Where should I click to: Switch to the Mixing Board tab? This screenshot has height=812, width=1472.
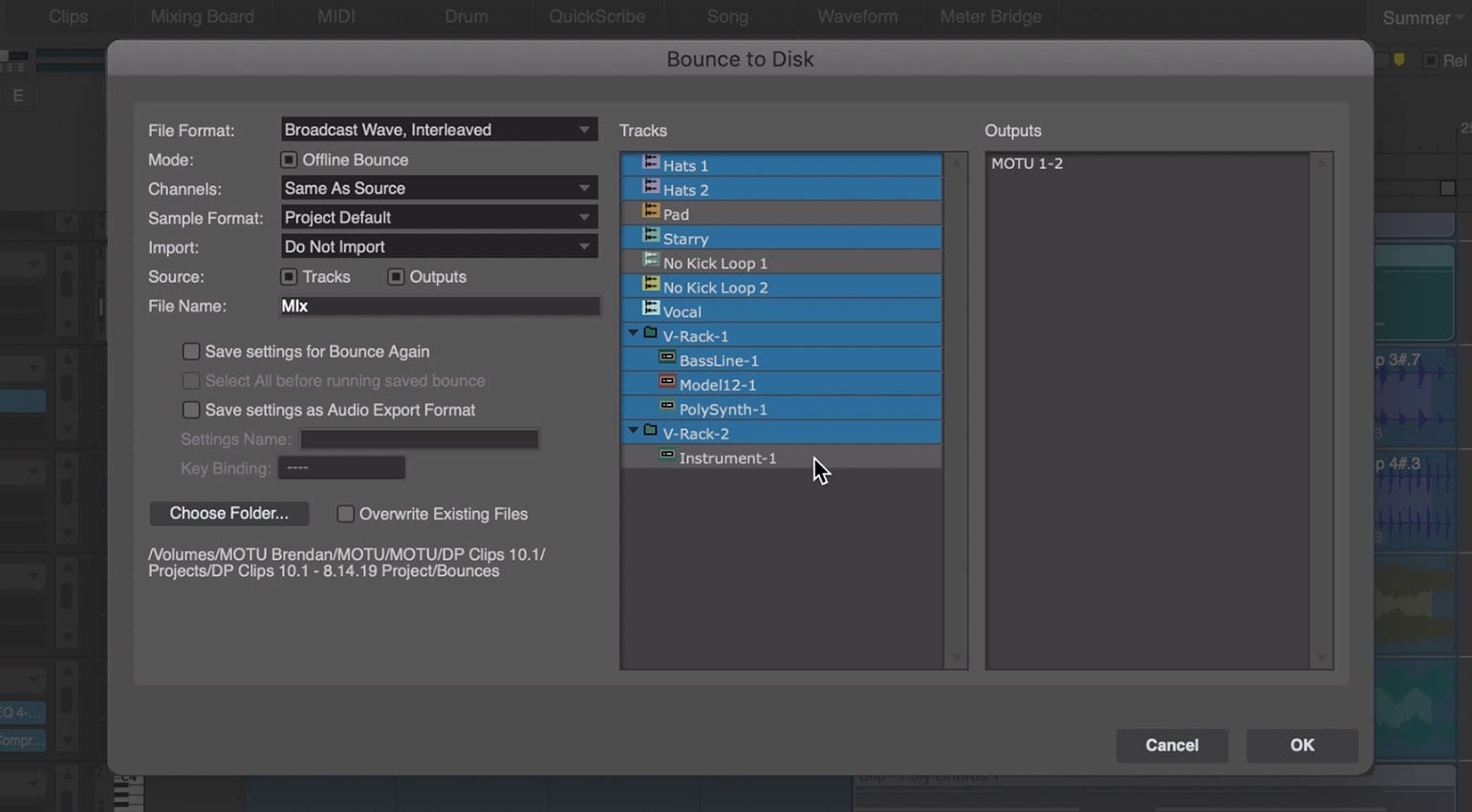(x=203, y=16)
